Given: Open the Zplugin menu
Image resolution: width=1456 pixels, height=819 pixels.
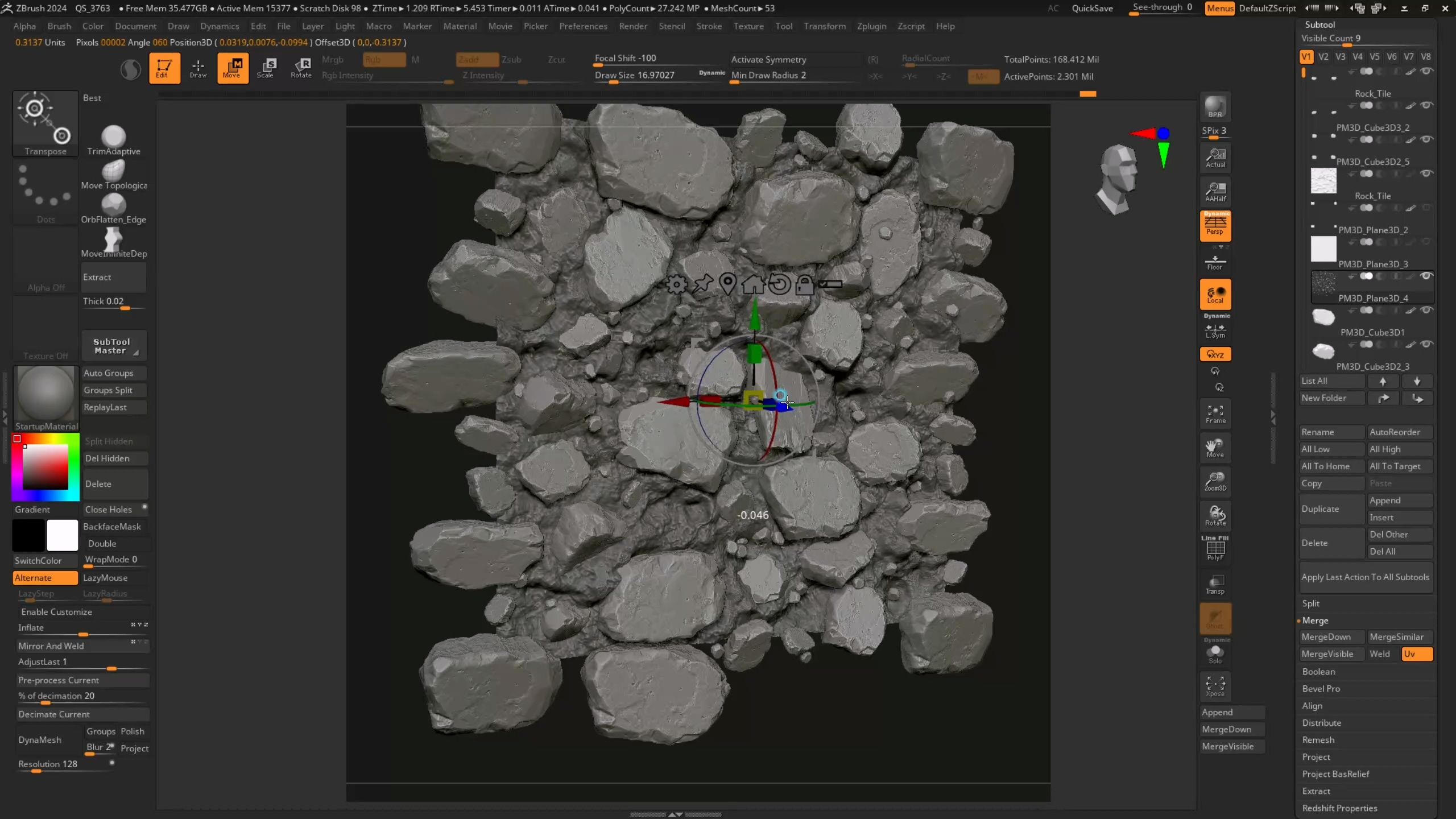Looking at the screenshot, I should pyautogui.click(x=871, y=26).
